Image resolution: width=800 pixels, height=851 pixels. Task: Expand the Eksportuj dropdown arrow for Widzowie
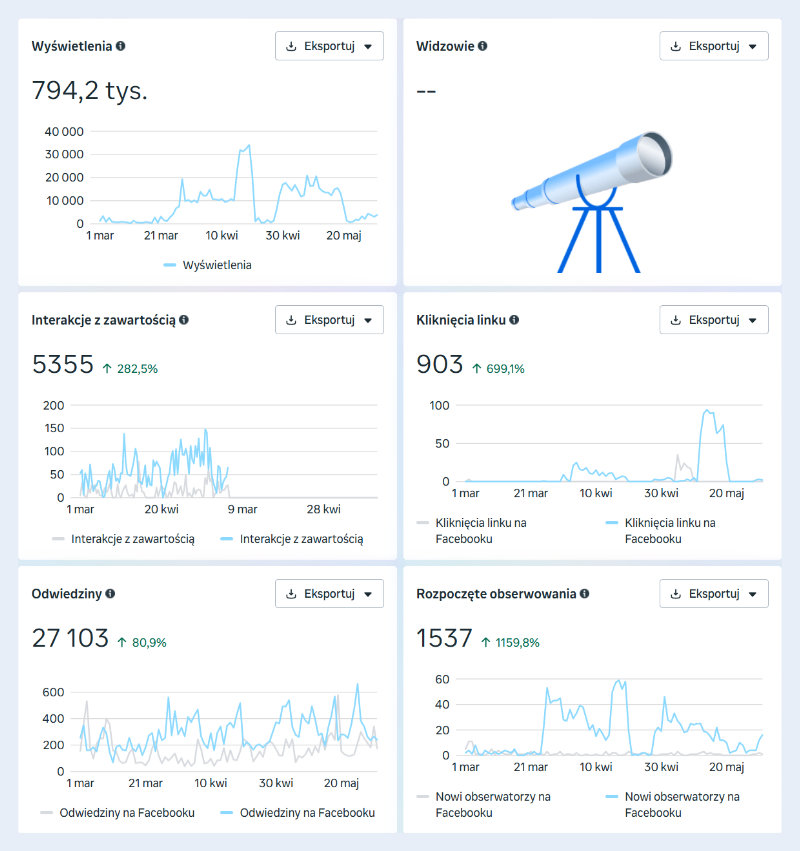click(752, 46)
